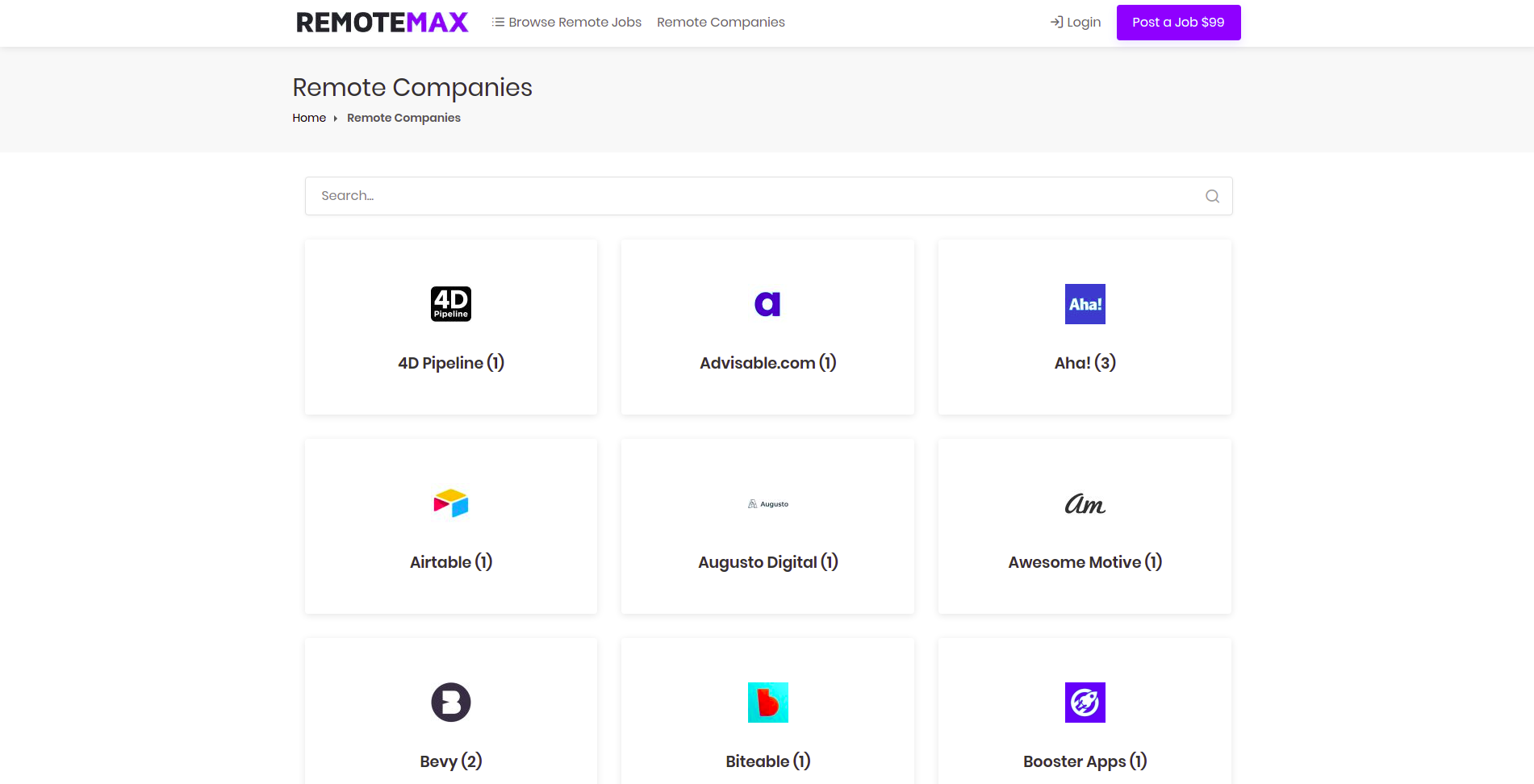1534x784 pixels.
Task: Select the Aha! company logo
Action: pyautogui.click(x=1085, y=304)
